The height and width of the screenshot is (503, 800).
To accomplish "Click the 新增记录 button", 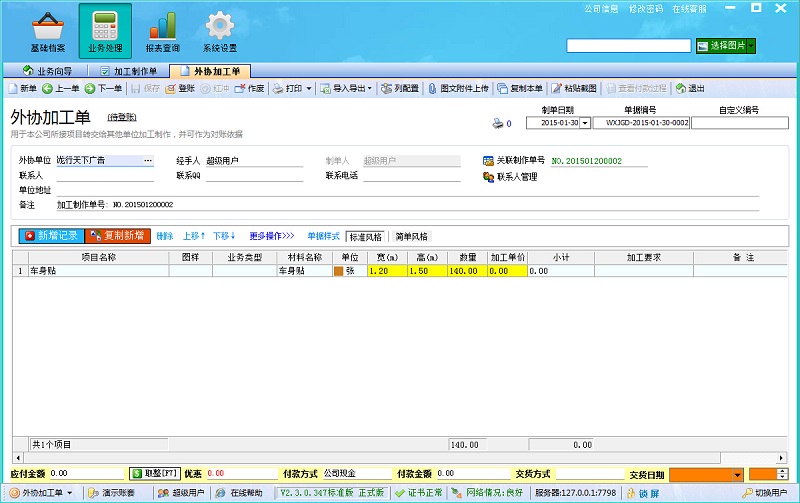I will click(x=50, y=237).
